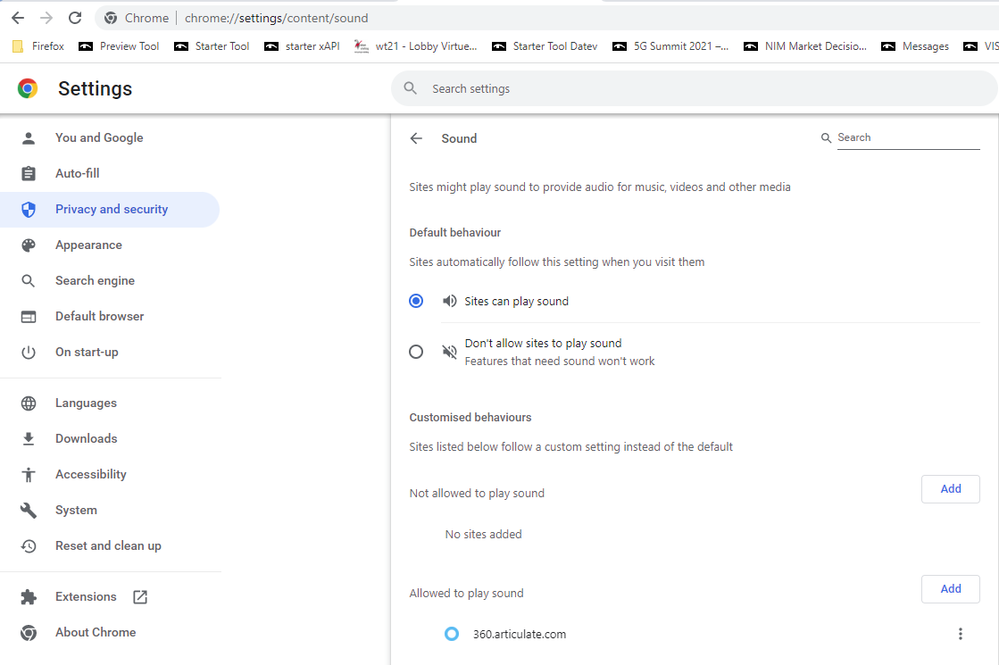
Task: Open more actions for 360.articulate.com
Action: tap(960, 634)
